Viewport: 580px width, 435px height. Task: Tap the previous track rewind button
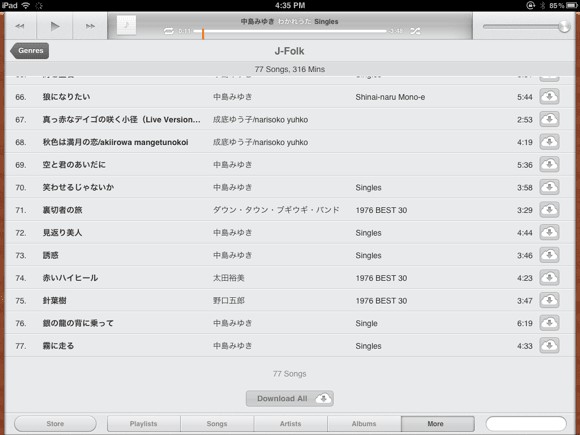click(x=20, y=26)
